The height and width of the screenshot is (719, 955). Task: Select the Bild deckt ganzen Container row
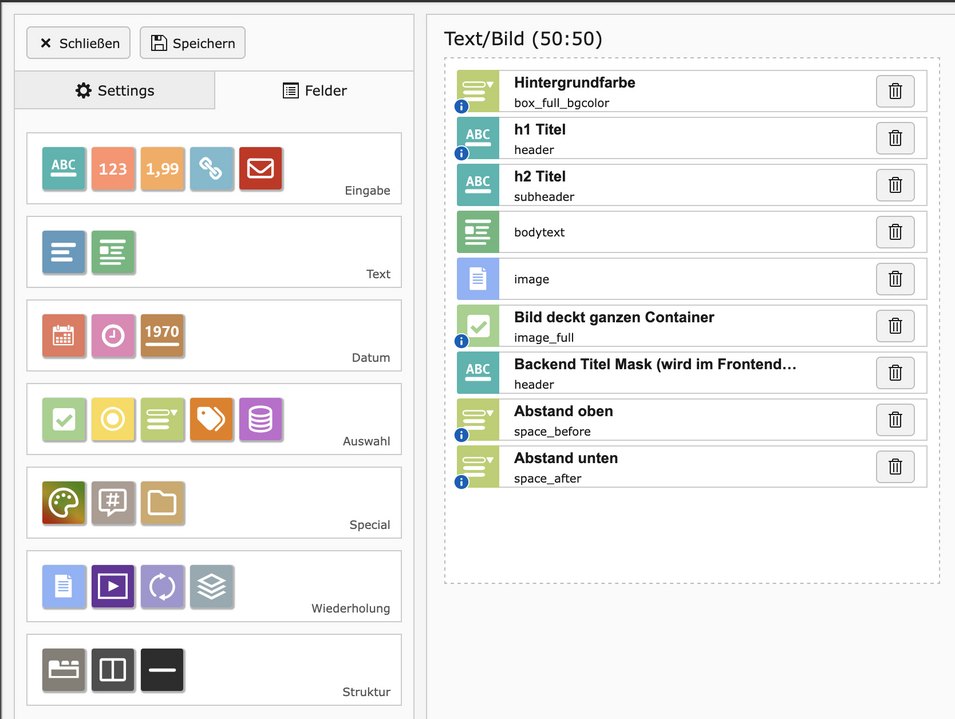coord(692,326)
